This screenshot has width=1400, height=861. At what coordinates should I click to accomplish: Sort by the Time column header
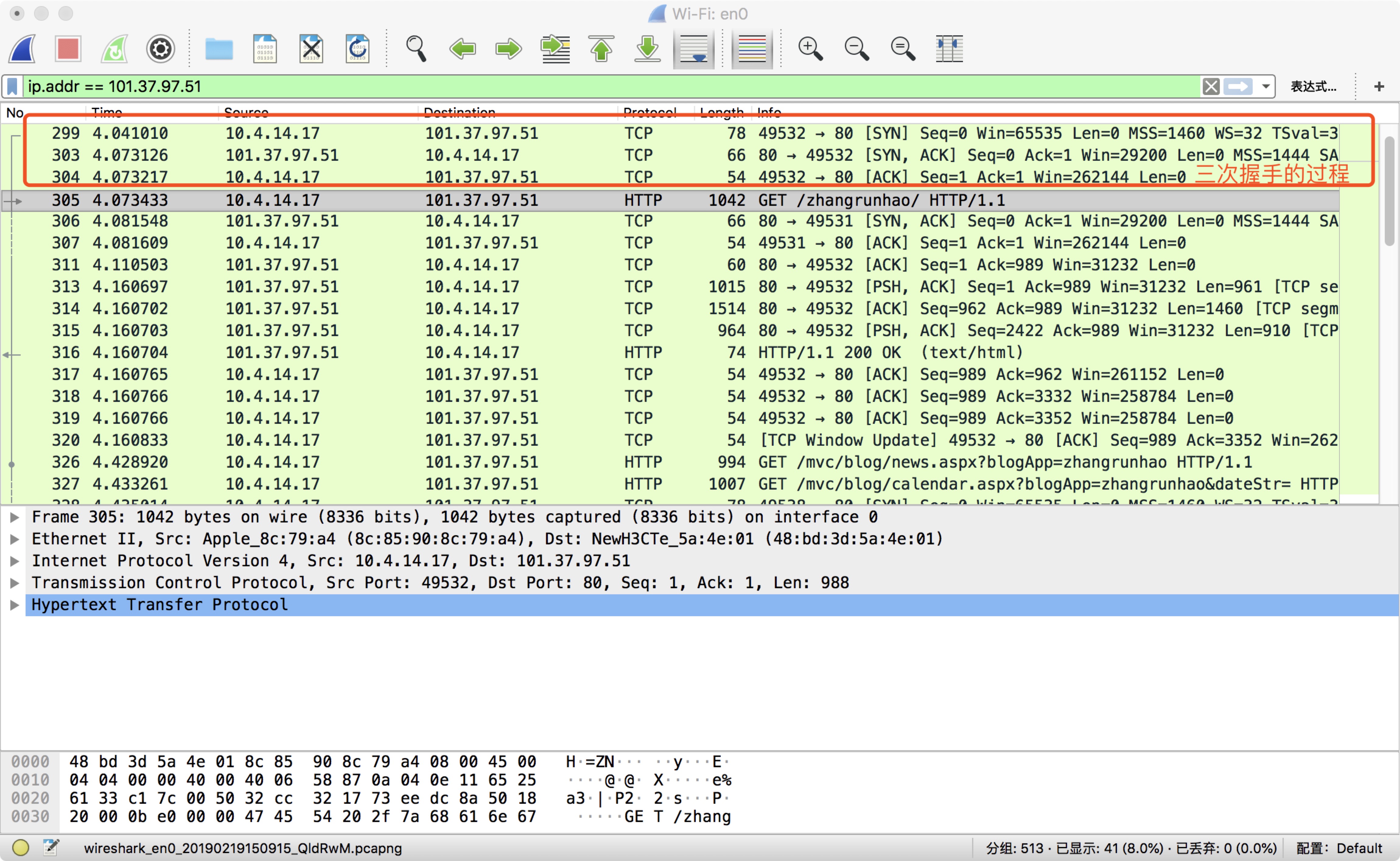click(x=151, y=112)
